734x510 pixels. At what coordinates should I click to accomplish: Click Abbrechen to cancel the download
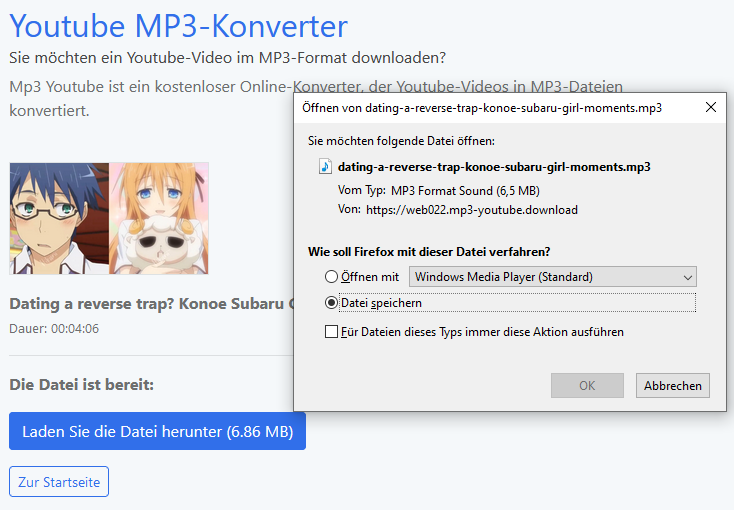(x=673, y=385)
